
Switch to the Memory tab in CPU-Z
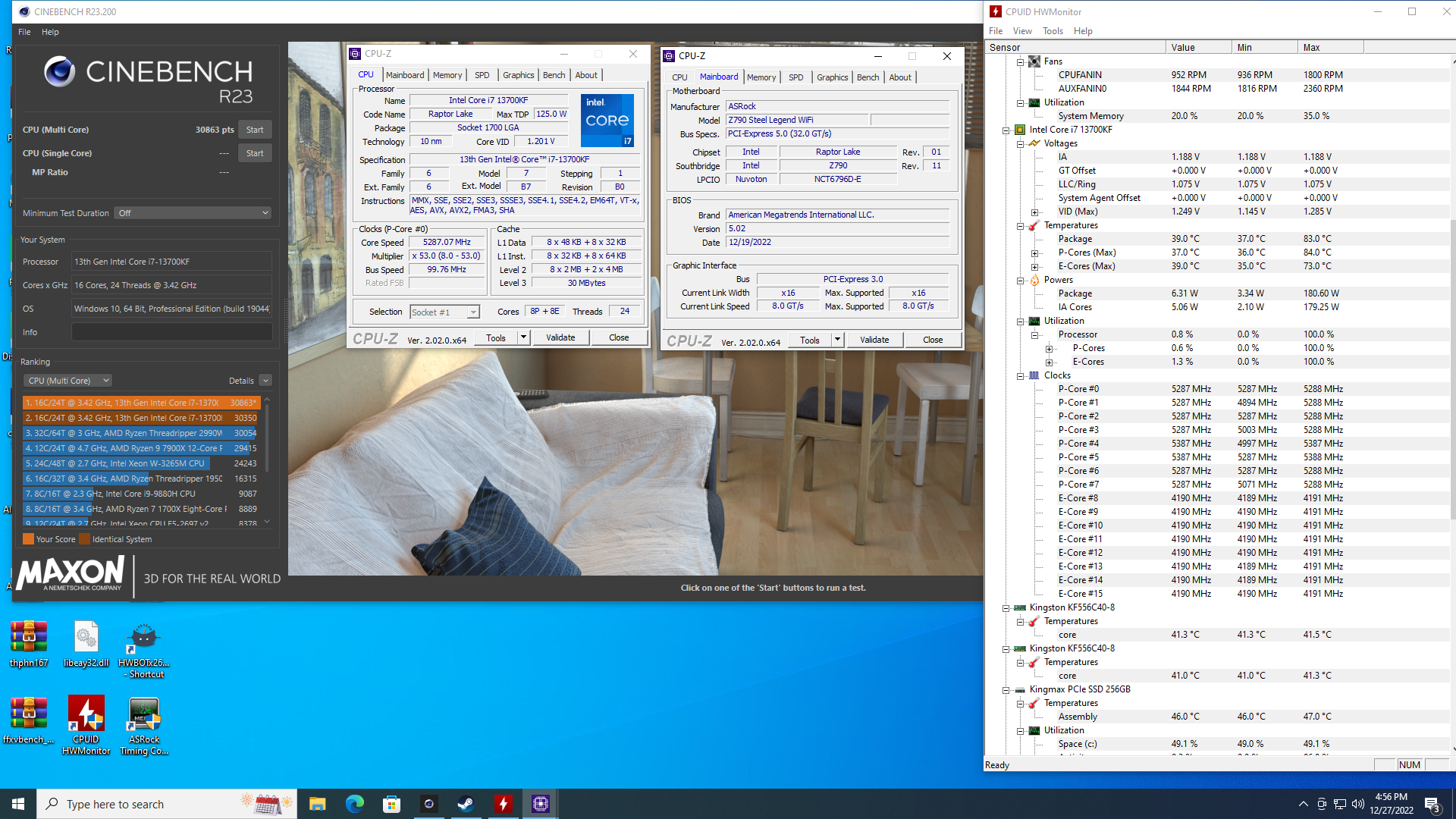click(x=447, y=75)
